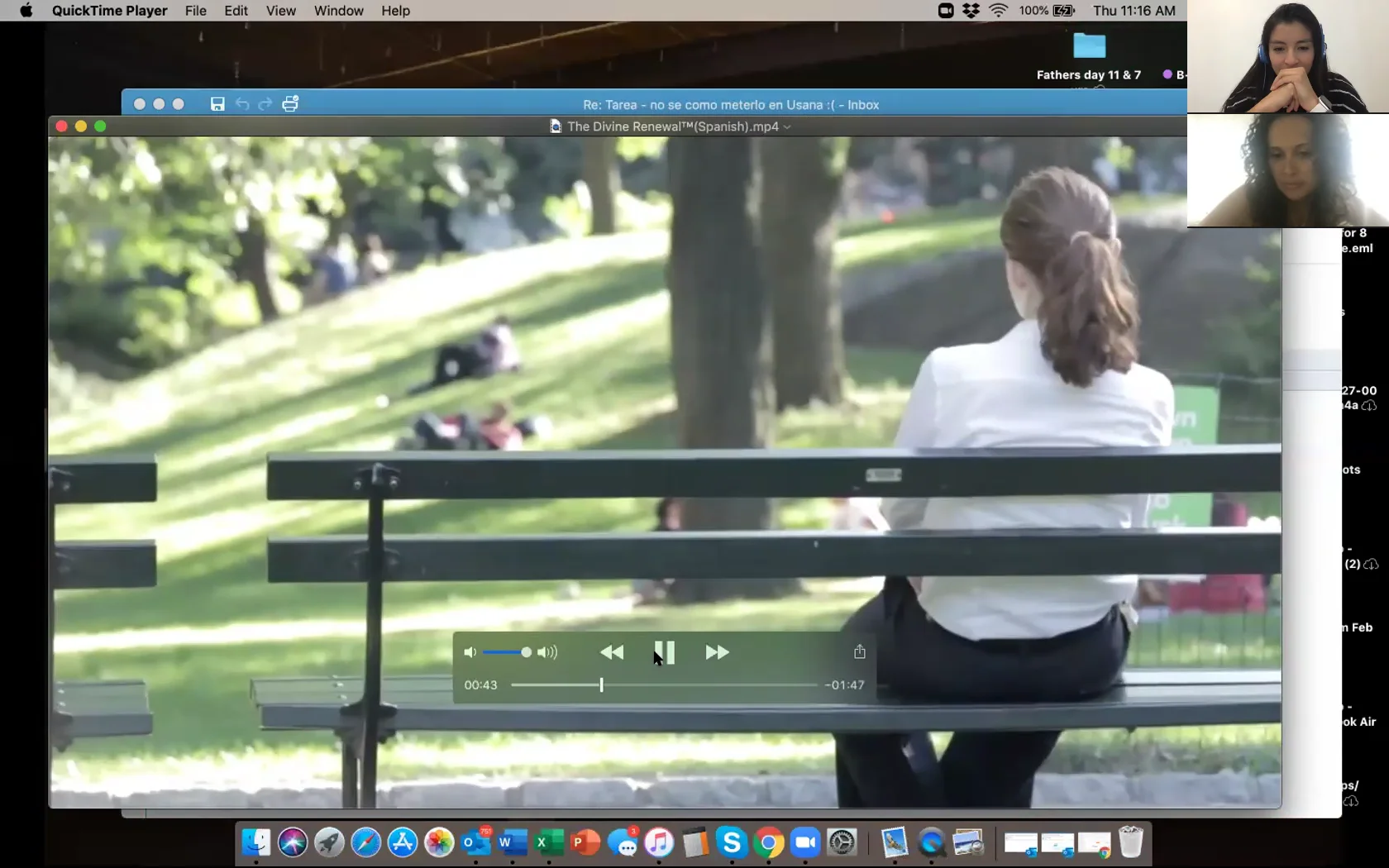Open the File menu
The width and height of the screenshot is (1389, 868).
(x=196, y=11)
